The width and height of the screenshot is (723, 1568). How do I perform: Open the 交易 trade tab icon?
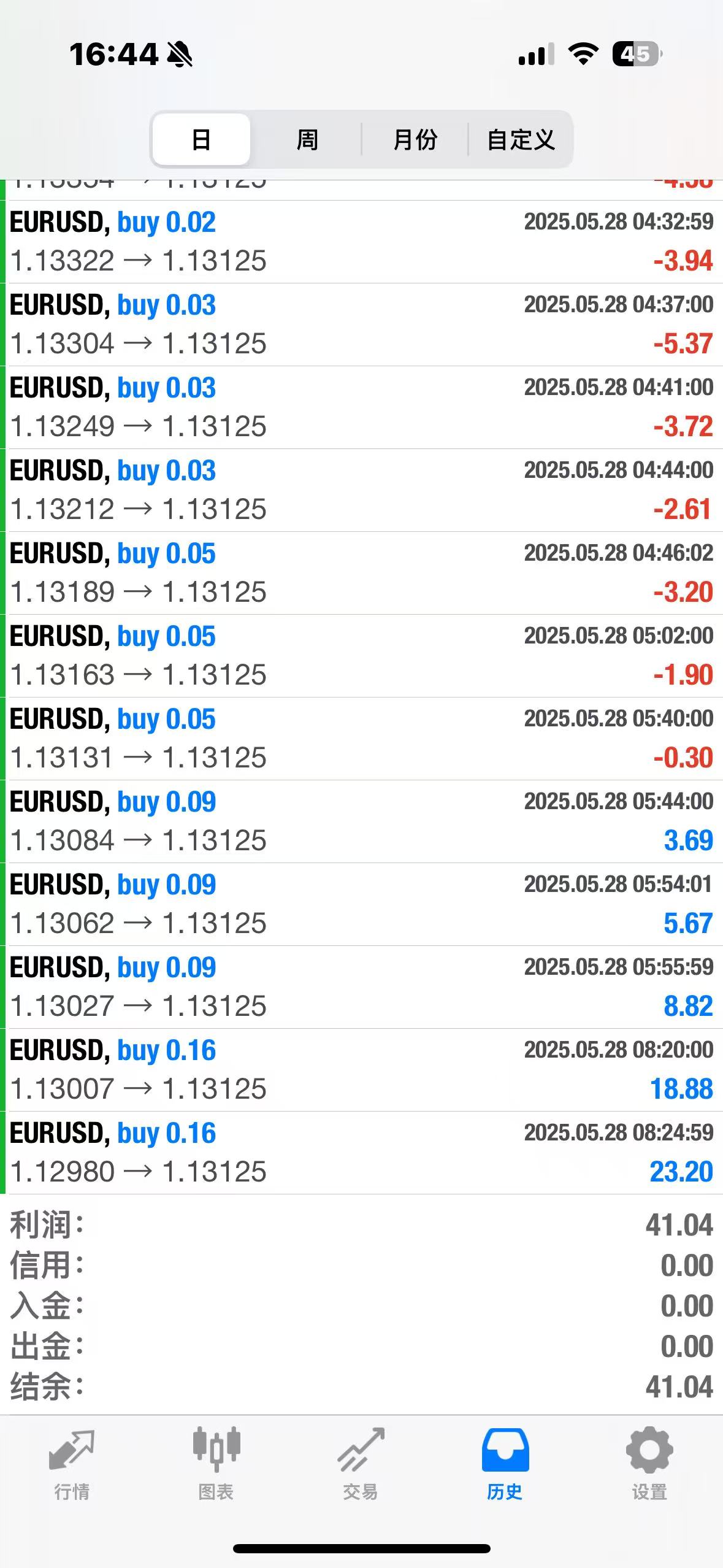point(361,1450)
